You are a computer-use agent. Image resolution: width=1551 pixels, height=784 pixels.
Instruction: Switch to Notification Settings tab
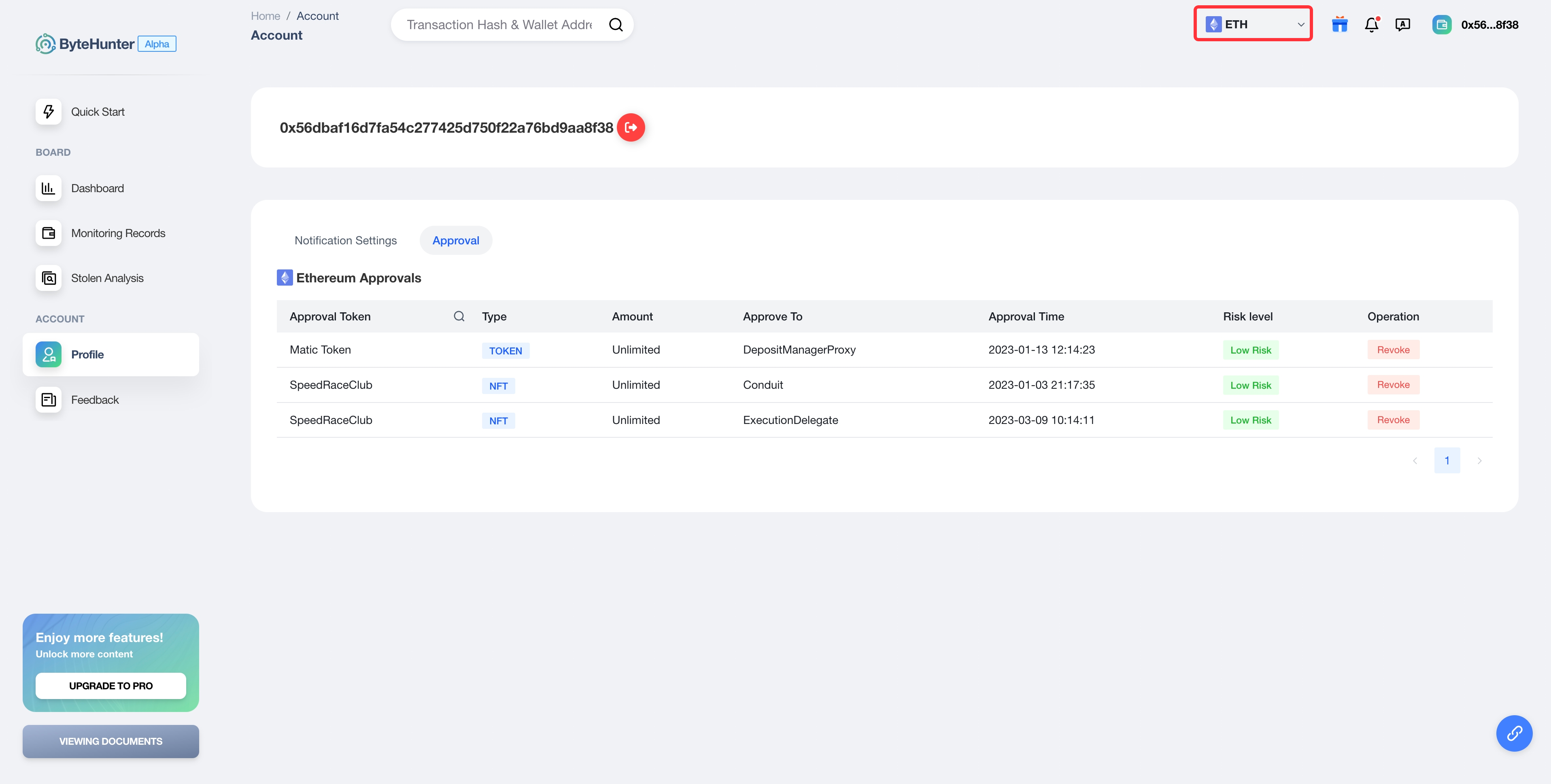click(x=346, y=241)
